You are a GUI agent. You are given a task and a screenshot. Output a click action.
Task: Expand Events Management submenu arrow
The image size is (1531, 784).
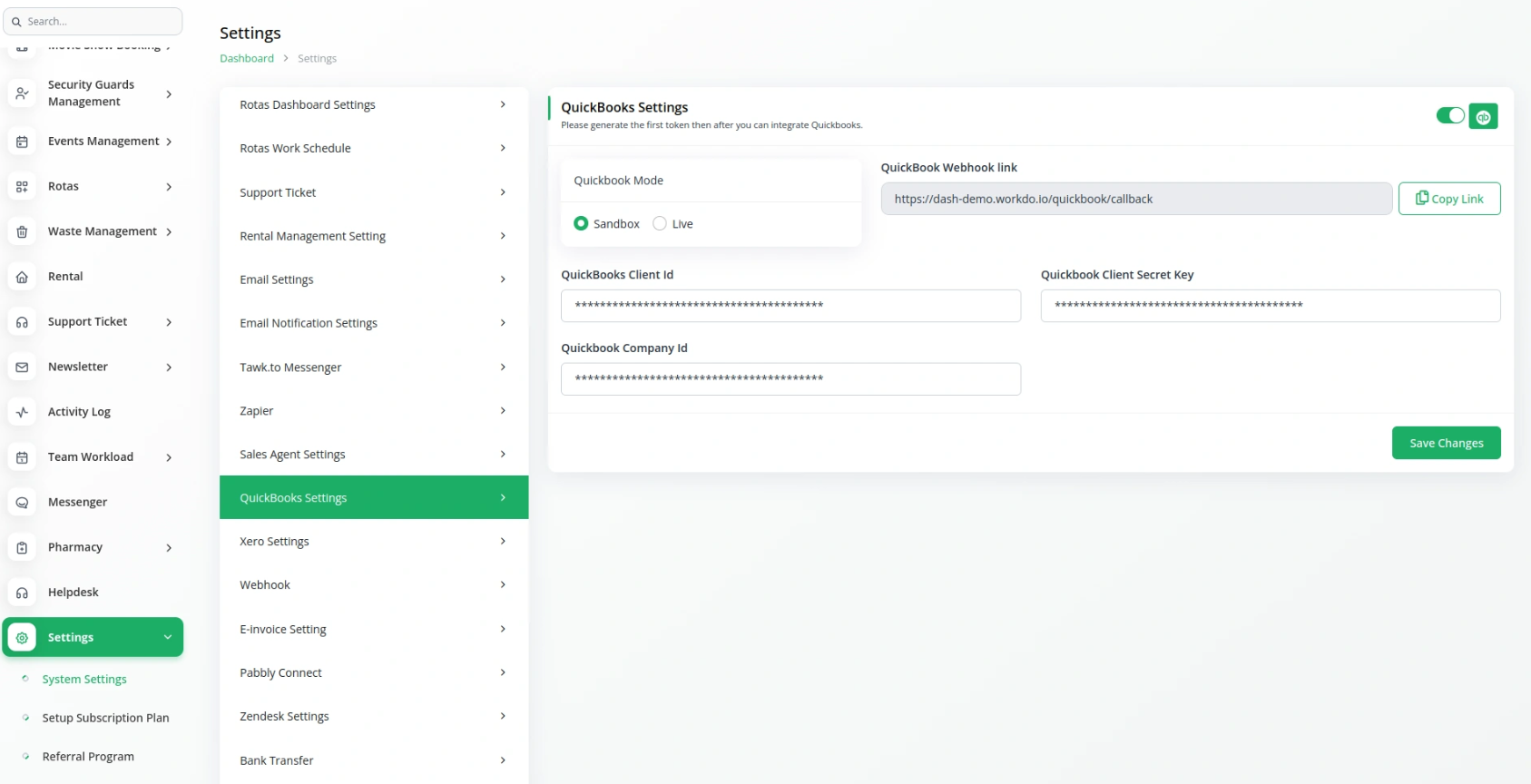tap(169, 142)
